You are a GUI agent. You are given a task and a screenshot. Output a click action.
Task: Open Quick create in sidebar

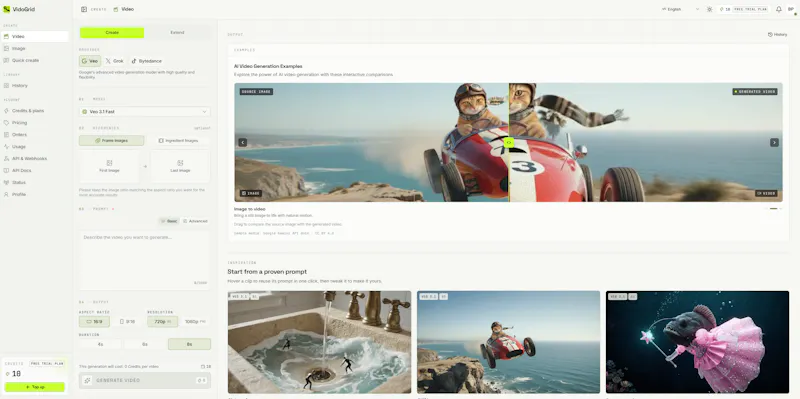click(x=34, y=60)
